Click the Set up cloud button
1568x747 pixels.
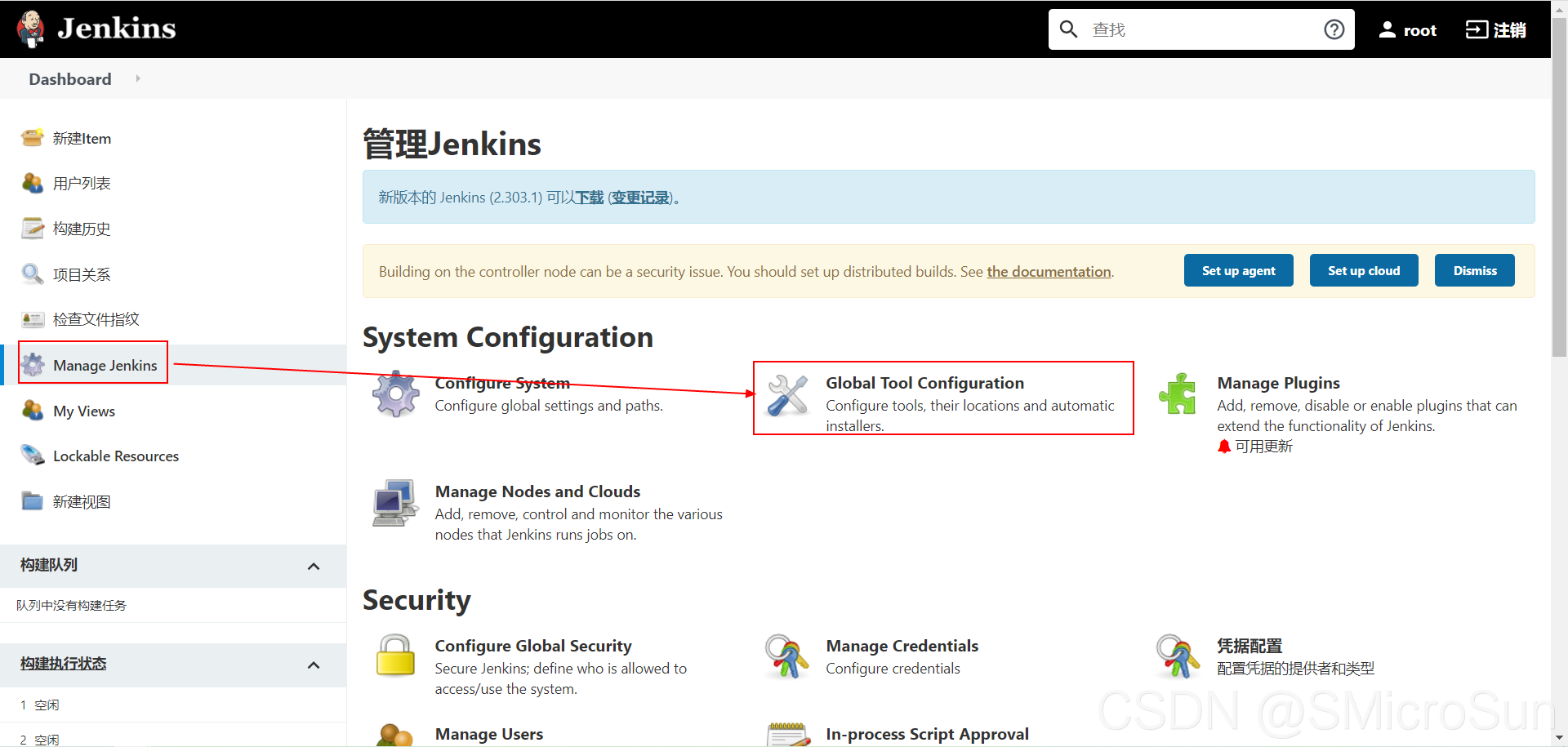1364,270
